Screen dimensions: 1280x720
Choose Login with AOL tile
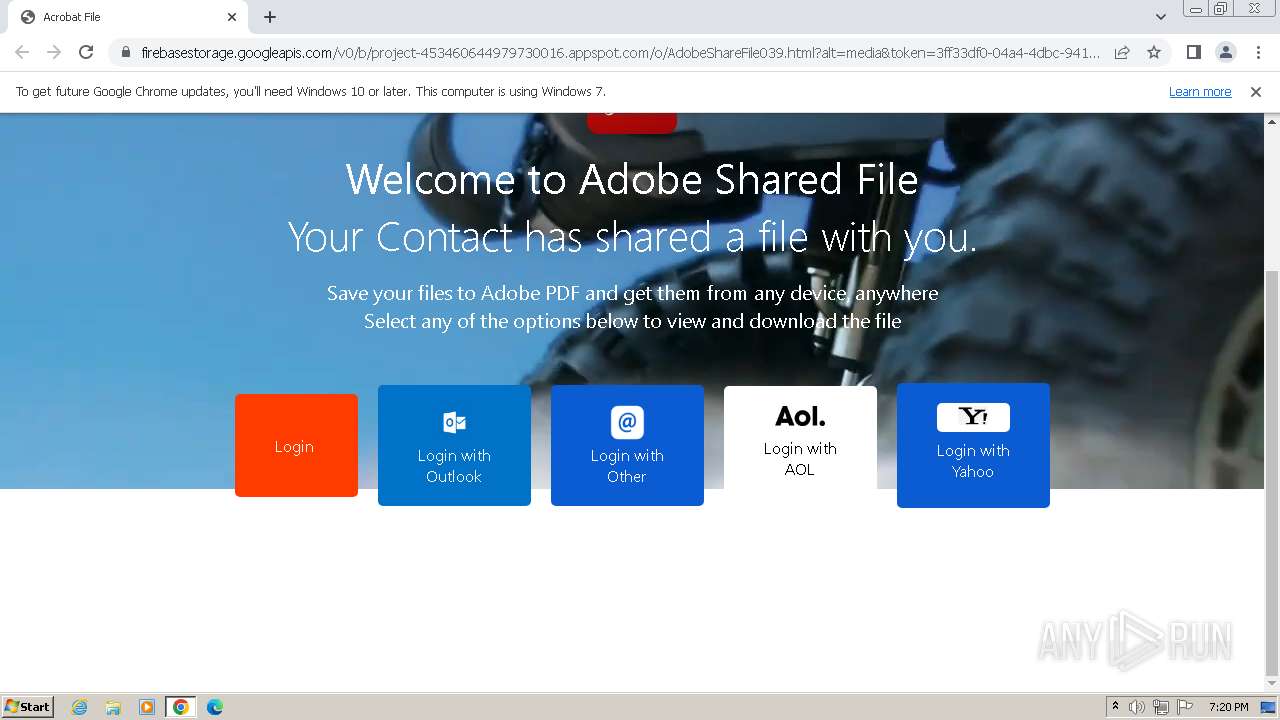tap(800, 438)
